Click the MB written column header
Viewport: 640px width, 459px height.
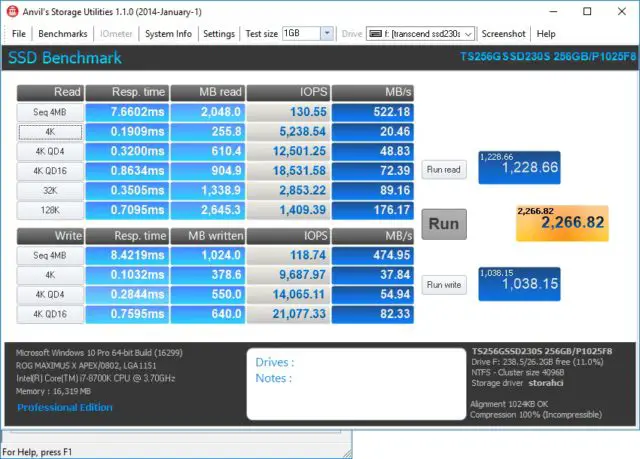pyautogui.click(x=208, y=236)
